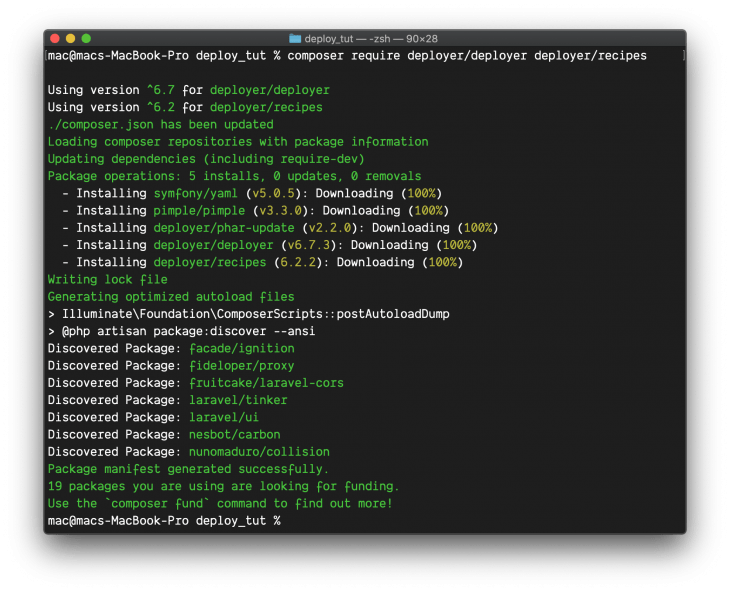Click fruitcake/laravel-cors discovered package

coord(266,383)
